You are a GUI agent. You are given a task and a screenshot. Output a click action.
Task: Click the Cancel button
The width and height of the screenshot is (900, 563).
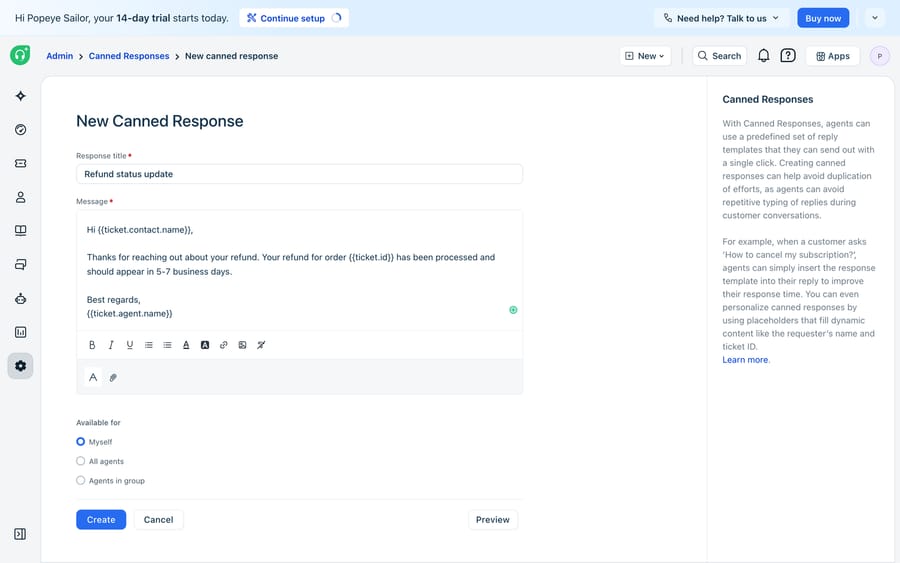coord(158,519)
